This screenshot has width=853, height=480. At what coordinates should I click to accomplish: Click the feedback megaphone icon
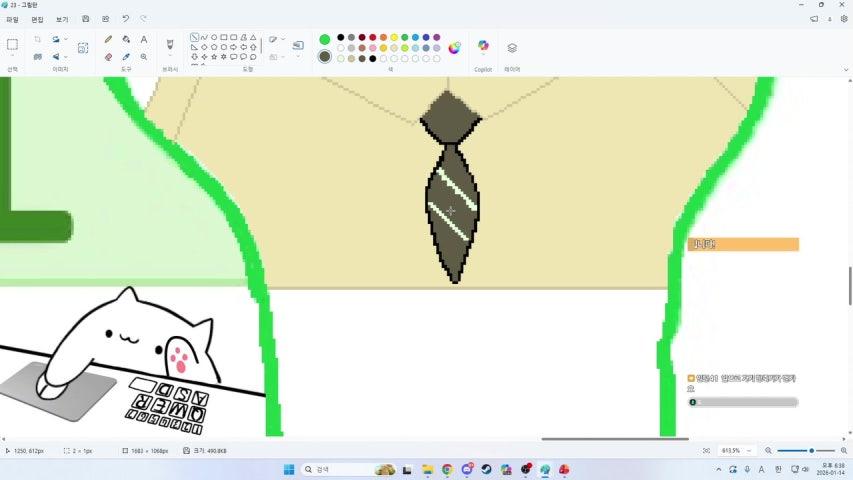(814, 19)
